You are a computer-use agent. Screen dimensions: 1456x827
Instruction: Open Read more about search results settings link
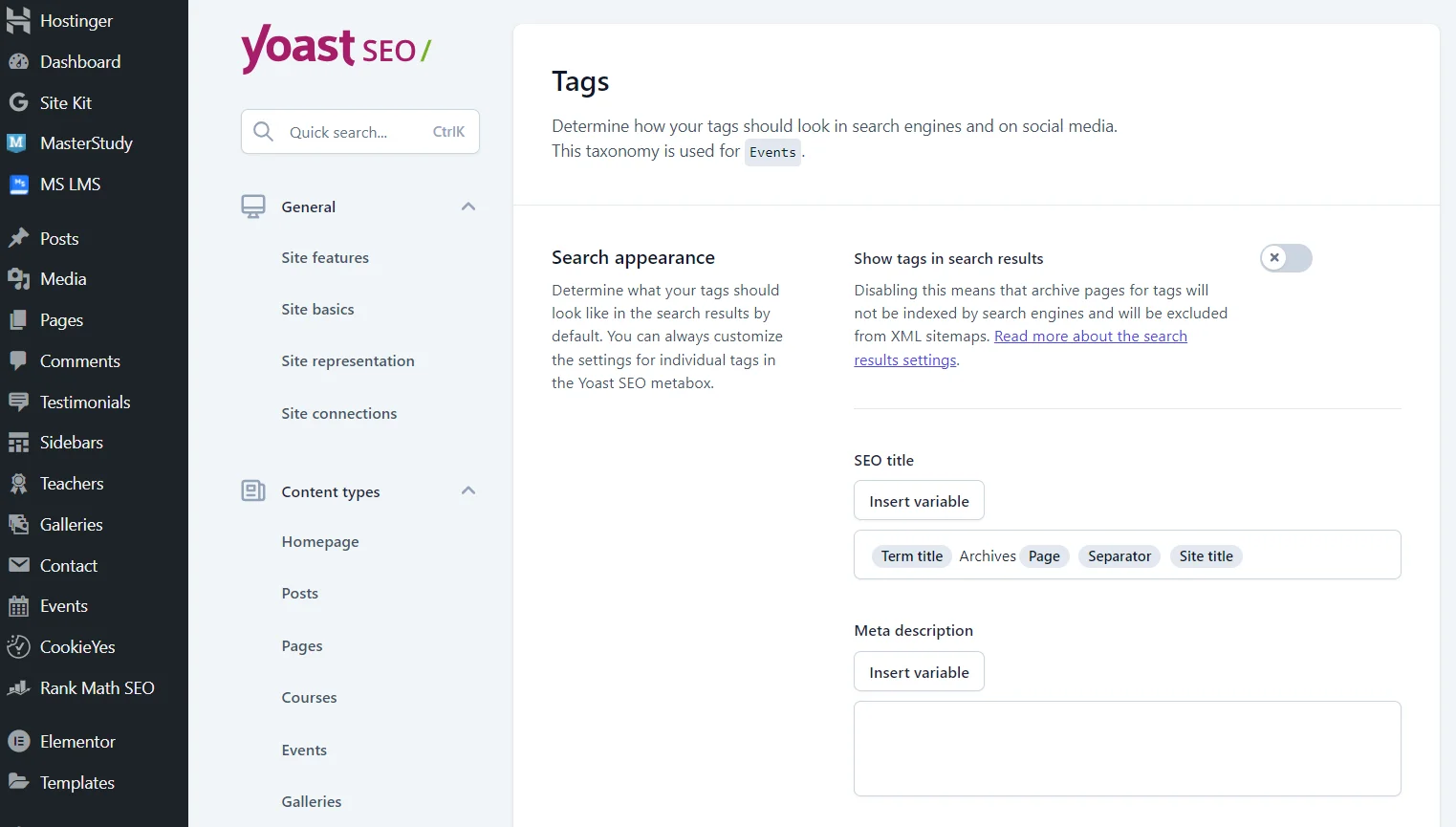pyautogui.click(x=1020, y=348)
